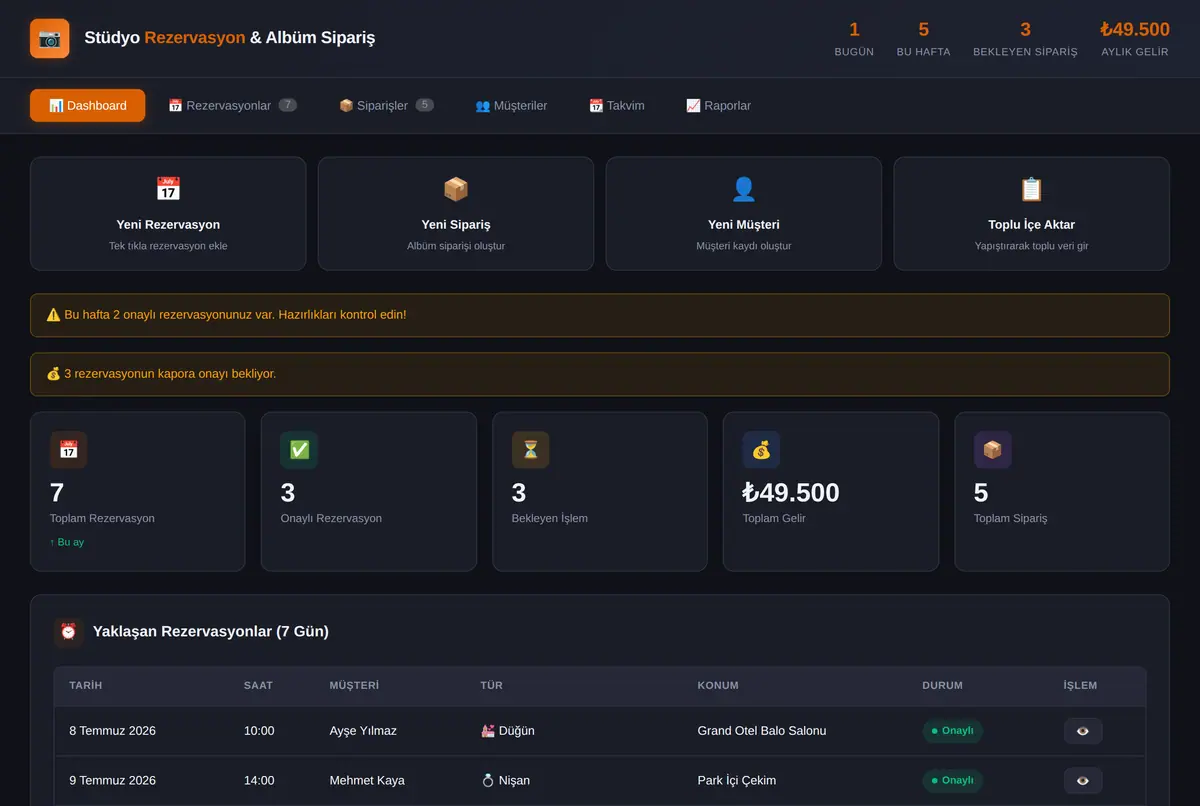
Task: Click the calendar icon above Toplam Rezervasyon
Action: (x=69, y=450)
